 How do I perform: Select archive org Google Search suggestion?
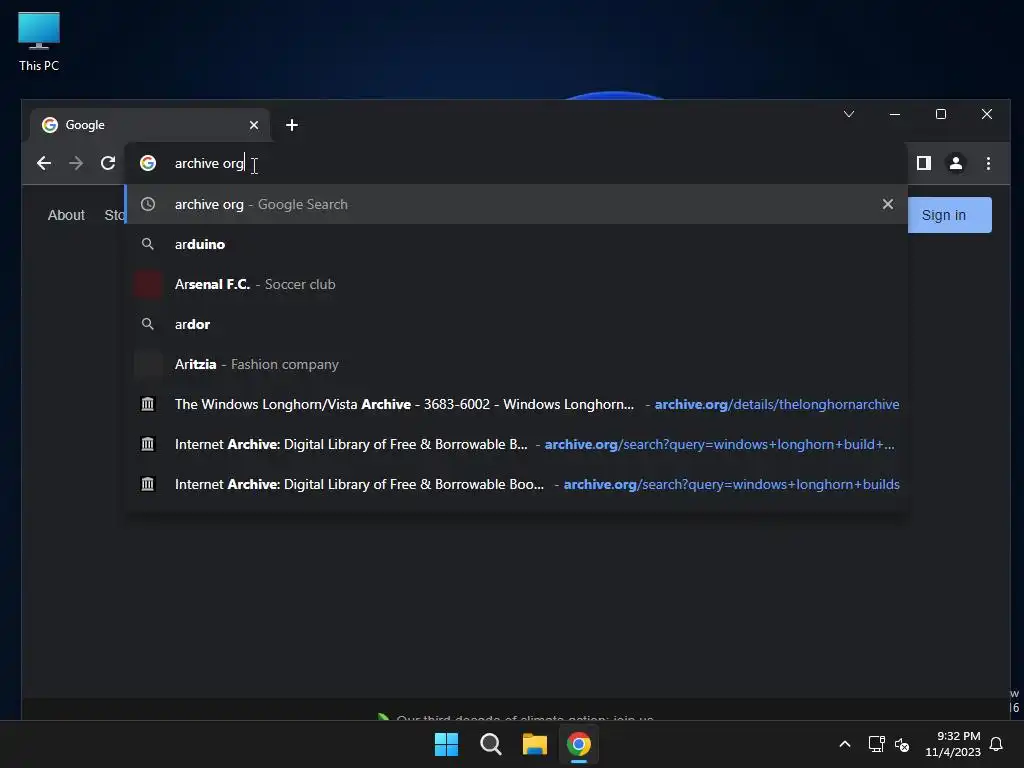516,204
